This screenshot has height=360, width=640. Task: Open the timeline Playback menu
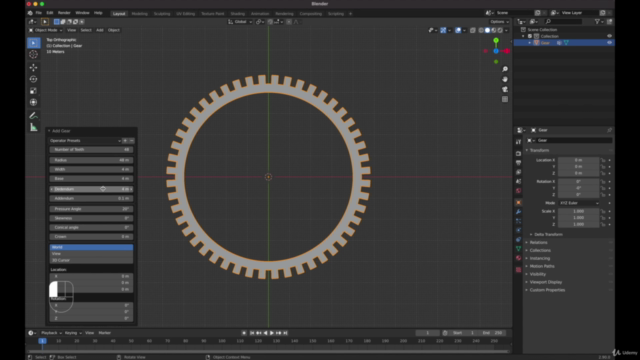coord(51,333)
